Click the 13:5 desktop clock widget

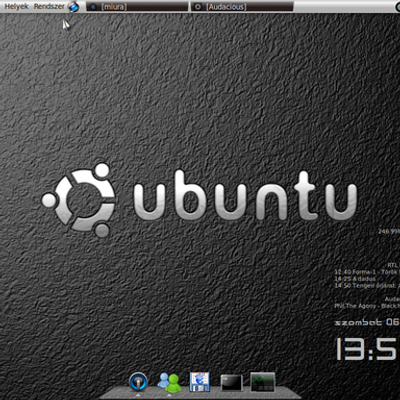(367, 349)
